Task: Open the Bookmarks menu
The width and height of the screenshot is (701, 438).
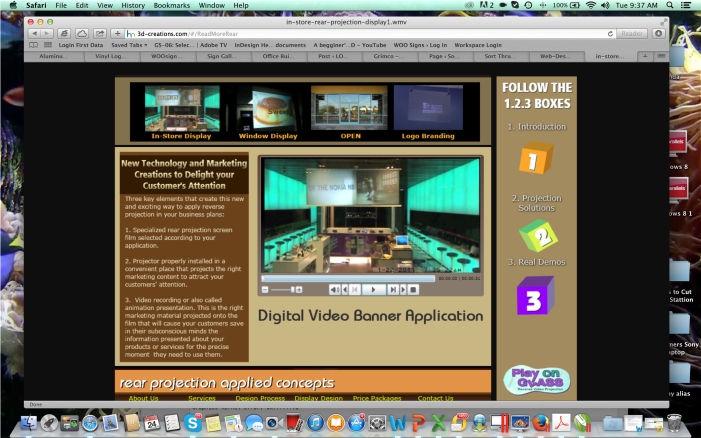Action: pos(171,5)
